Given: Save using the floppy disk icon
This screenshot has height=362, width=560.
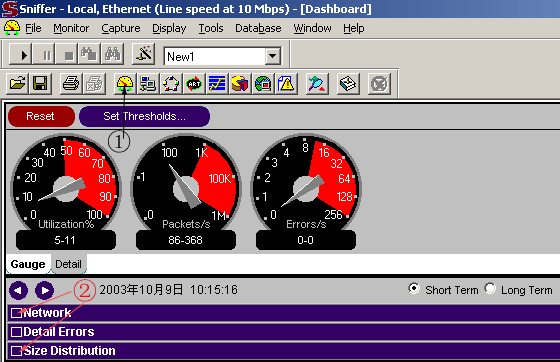Looking at the screenshot, I should (40, 84).
